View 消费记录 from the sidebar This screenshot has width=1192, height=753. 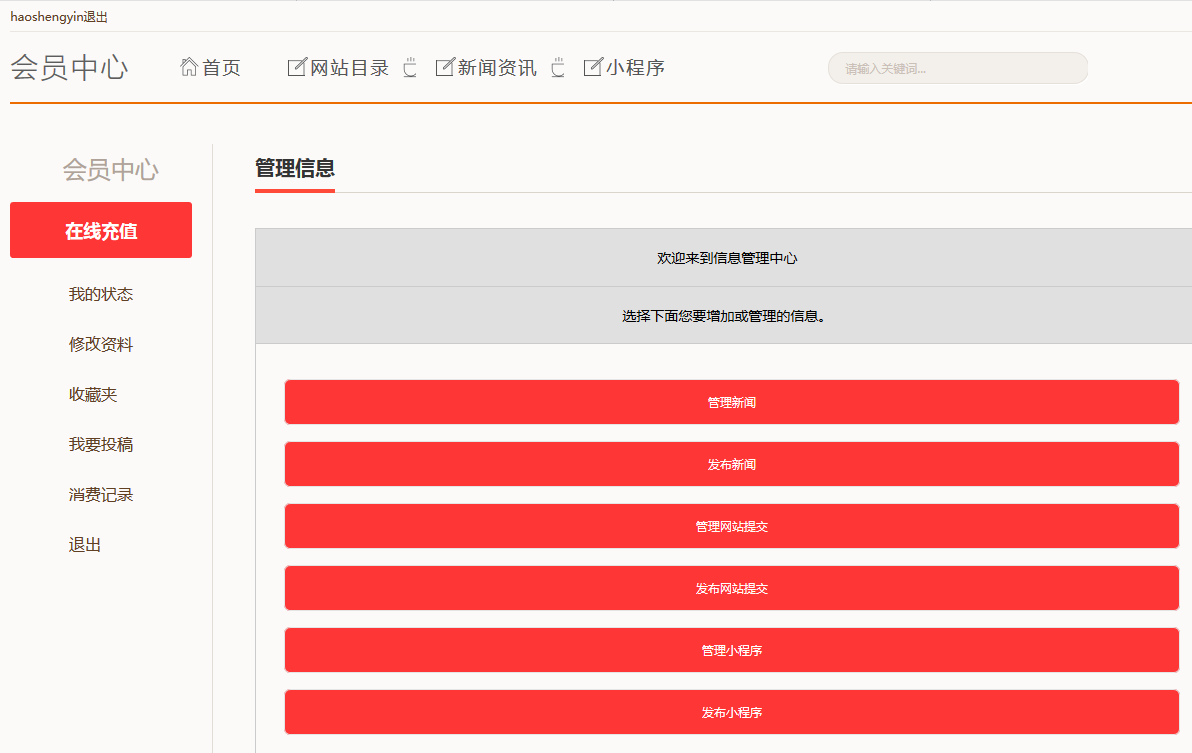click(x=101, y=494)
